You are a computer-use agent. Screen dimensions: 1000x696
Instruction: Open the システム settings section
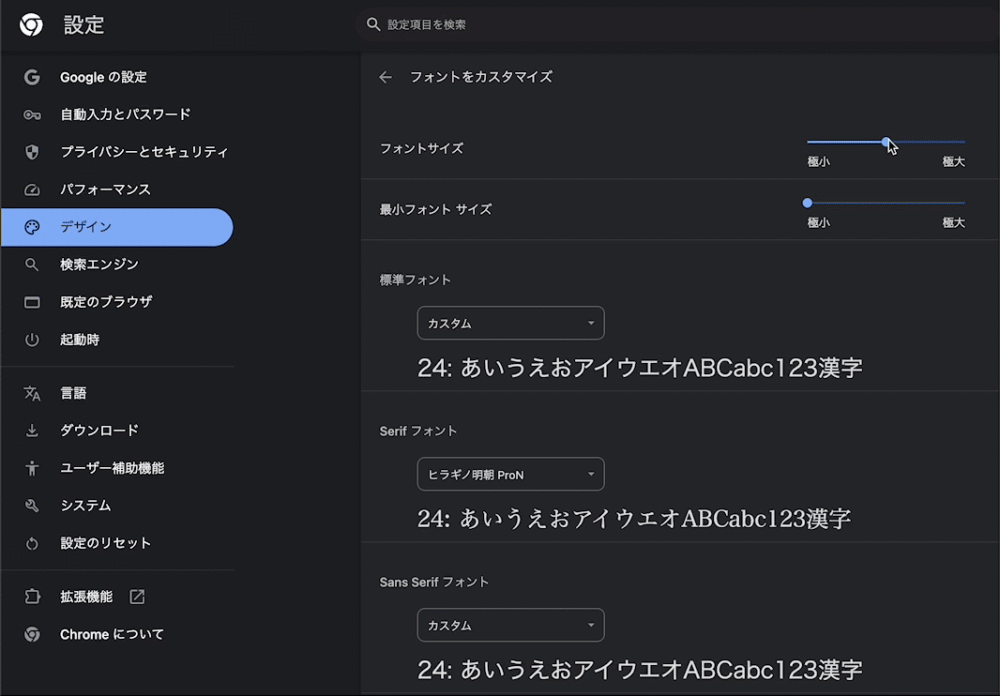tap(85, 505)
